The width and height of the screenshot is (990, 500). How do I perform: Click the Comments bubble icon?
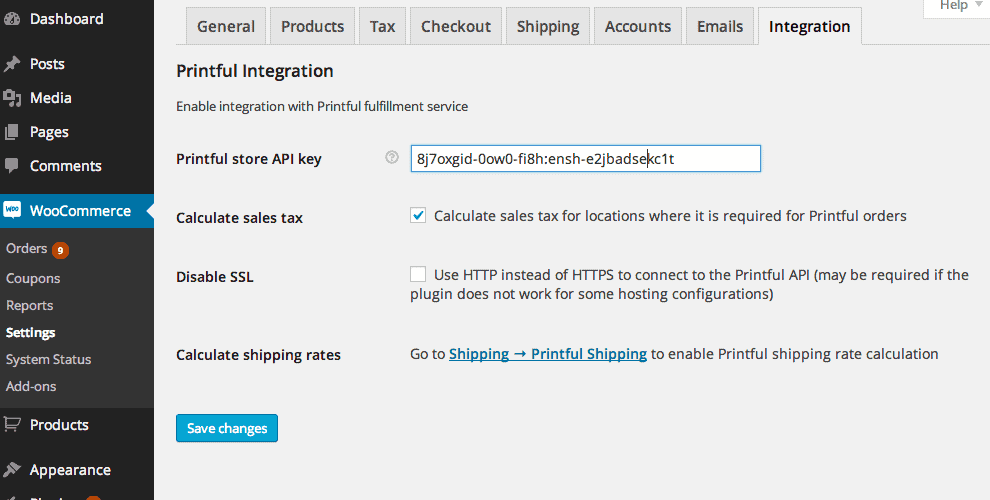coord(12,165)
